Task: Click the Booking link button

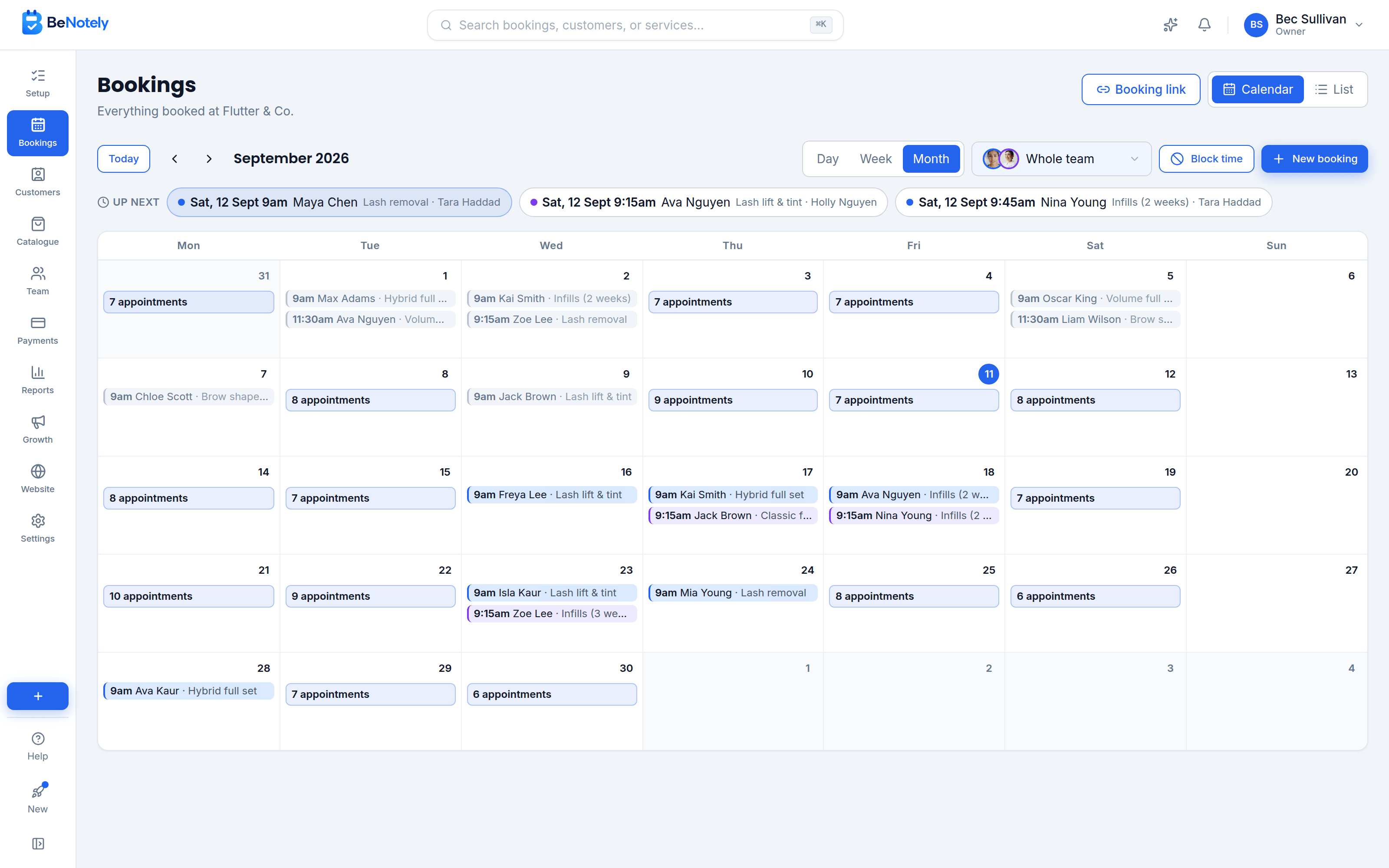Action: click(1140, 89)
